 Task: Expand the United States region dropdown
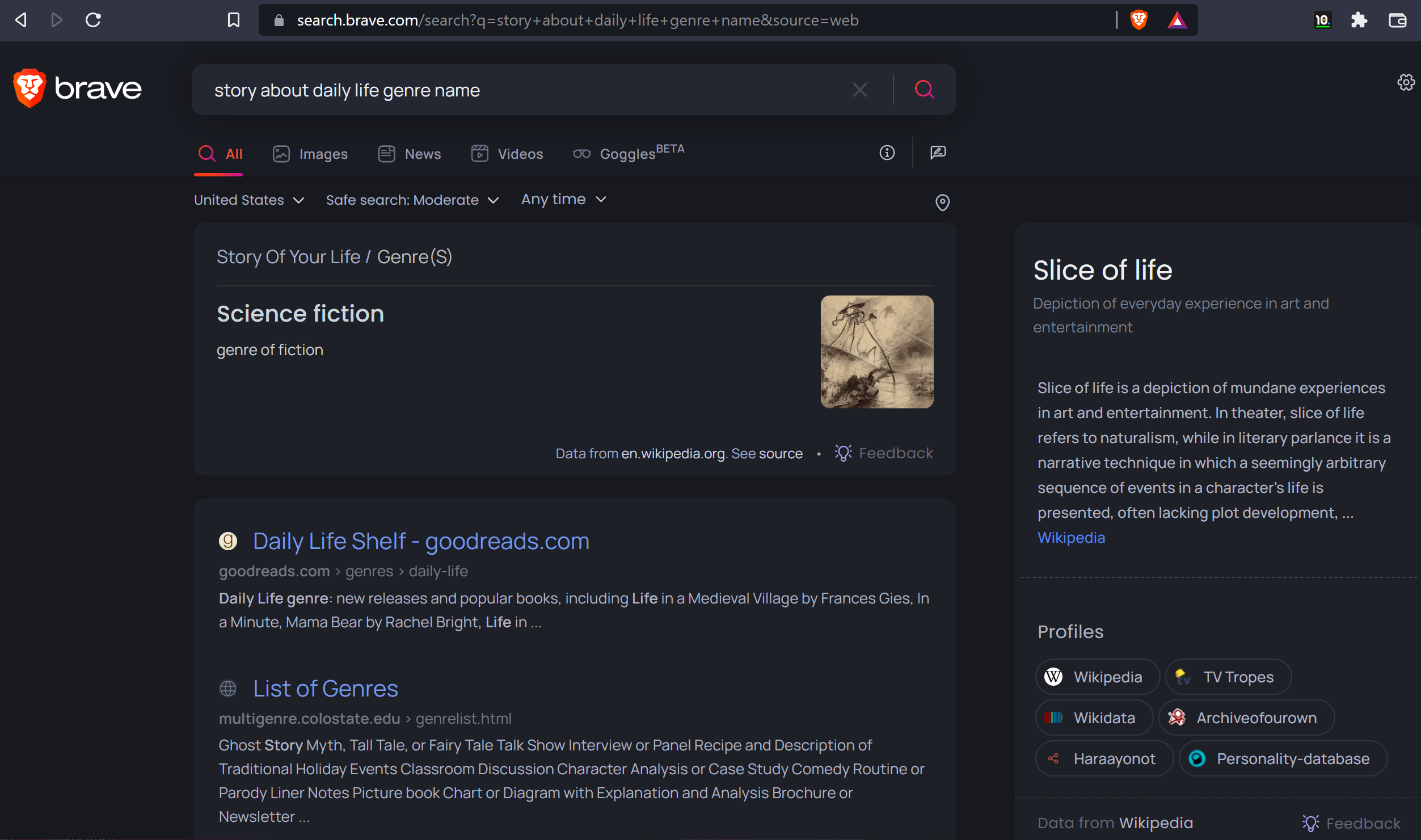coord(249,200)
